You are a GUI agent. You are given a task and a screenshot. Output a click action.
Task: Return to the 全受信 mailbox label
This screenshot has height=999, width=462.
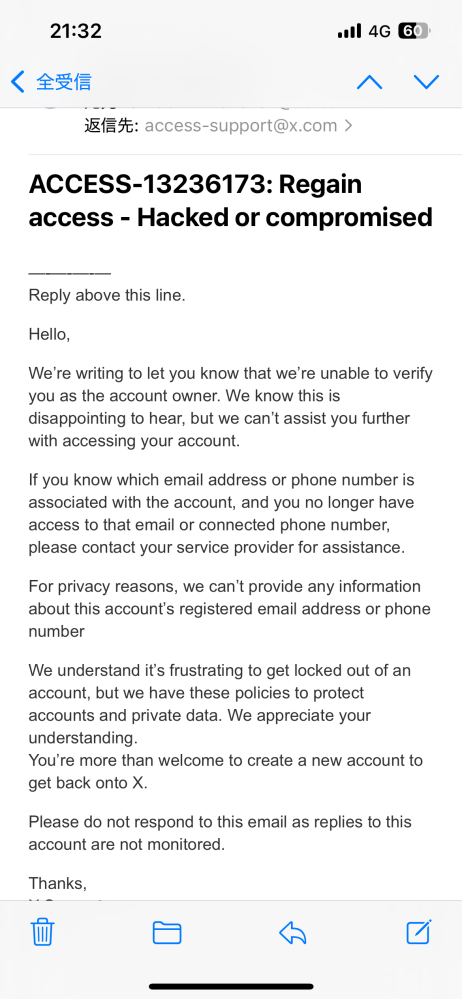click(64, 82)
